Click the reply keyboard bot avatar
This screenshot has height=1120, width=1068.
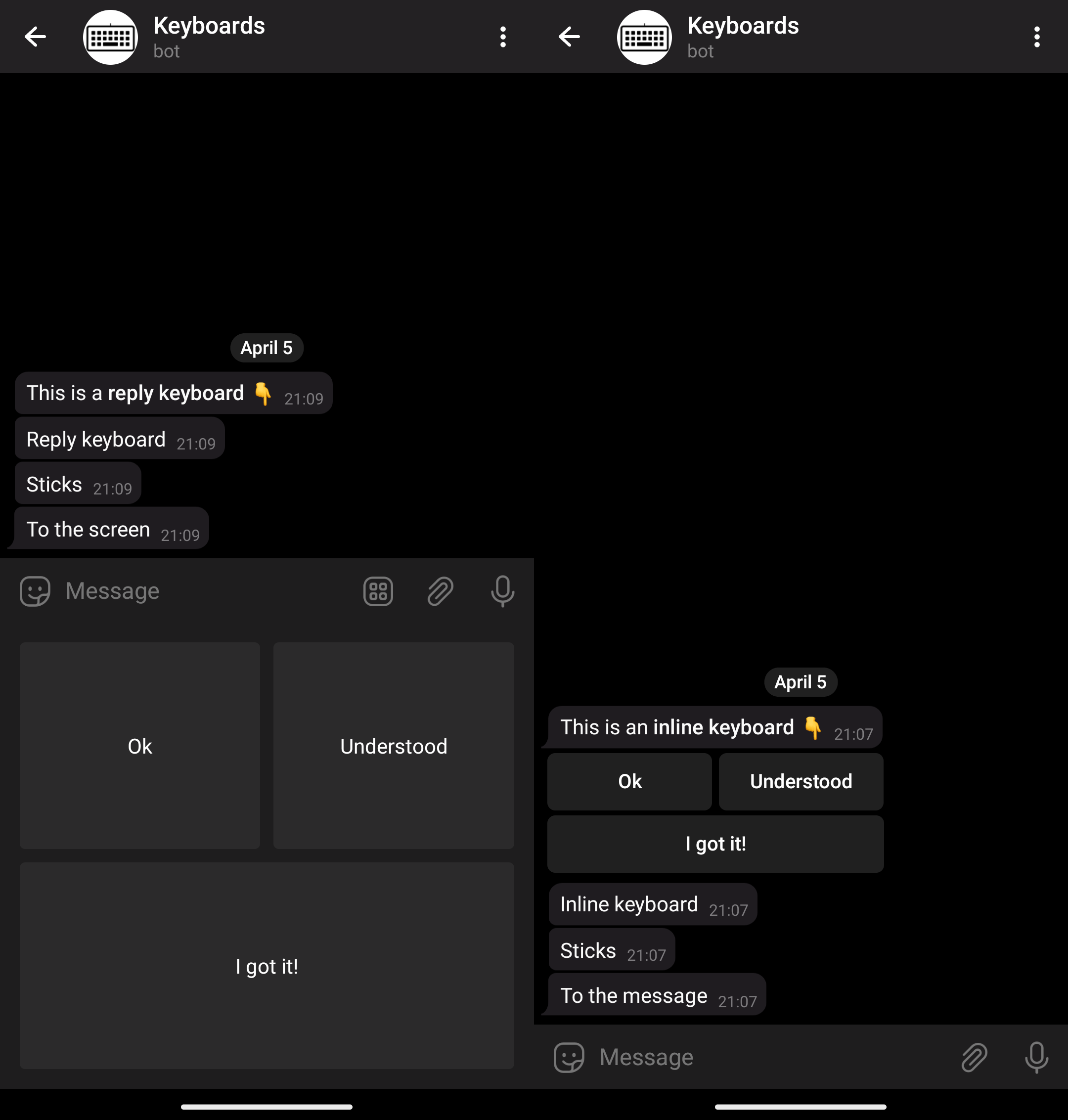110,36
